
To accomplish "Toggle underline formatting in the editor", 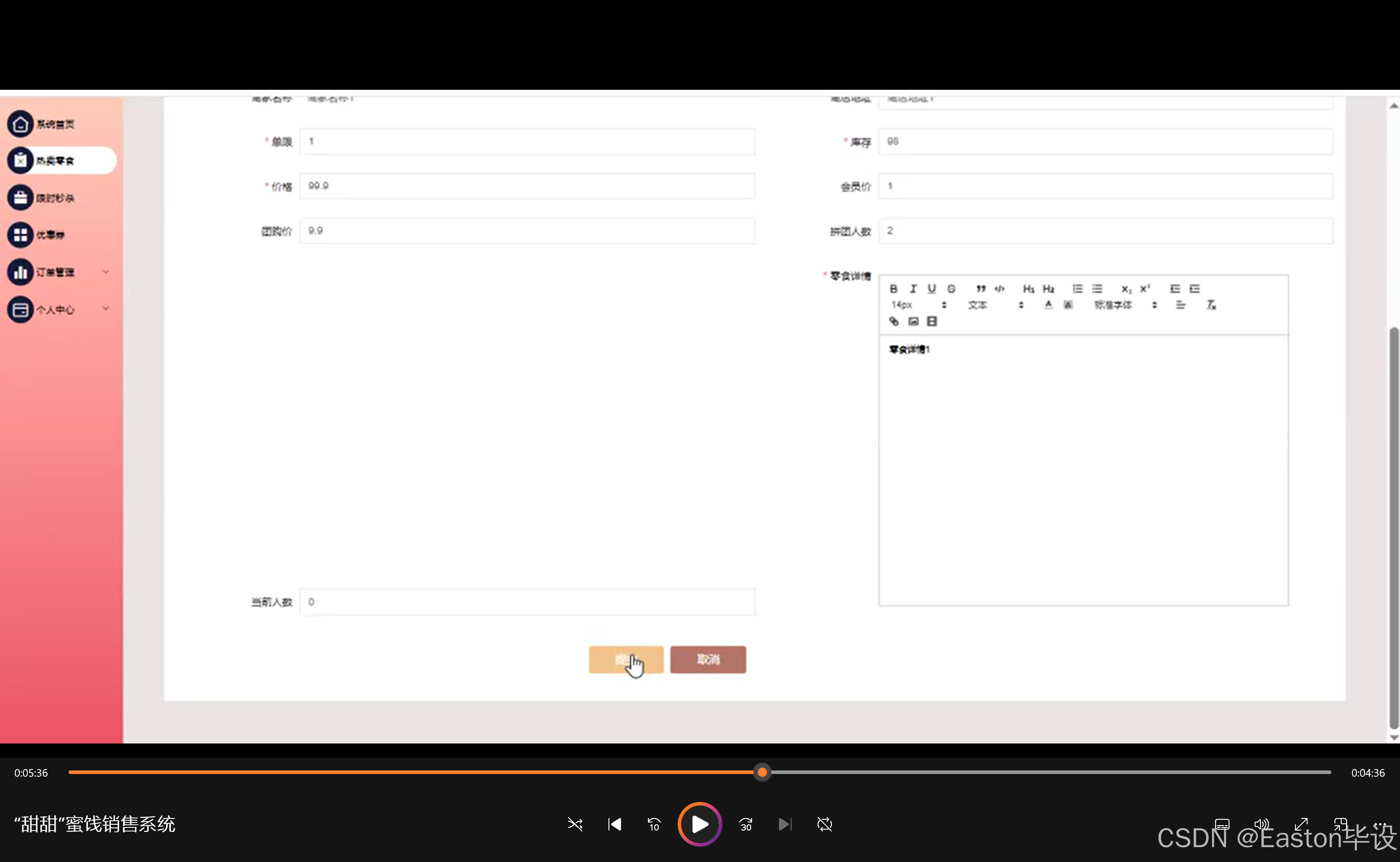I will [932, 289].
